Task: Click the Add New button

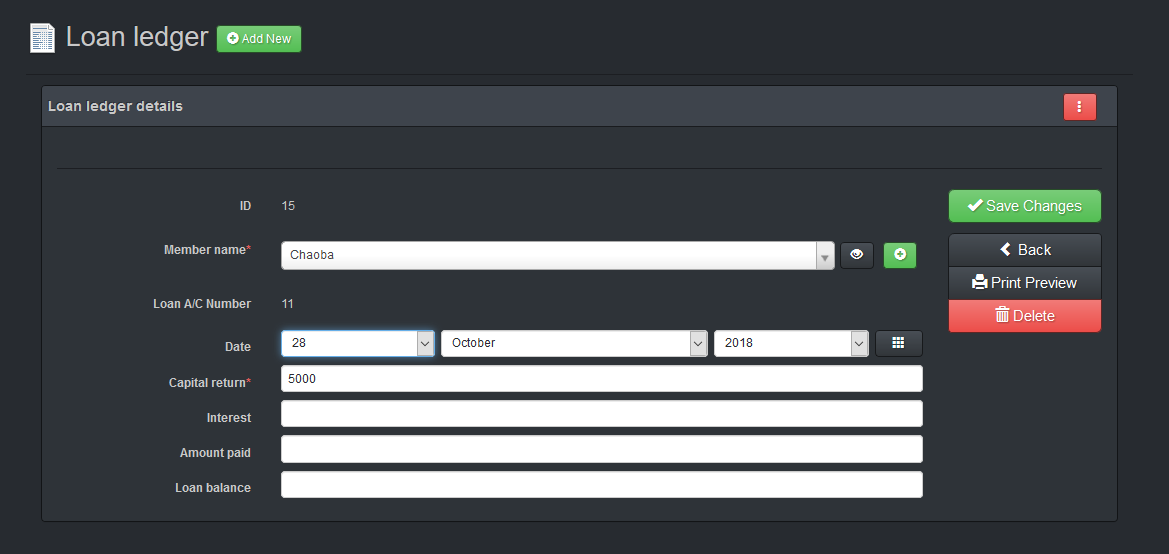Action: pos(259,39)
